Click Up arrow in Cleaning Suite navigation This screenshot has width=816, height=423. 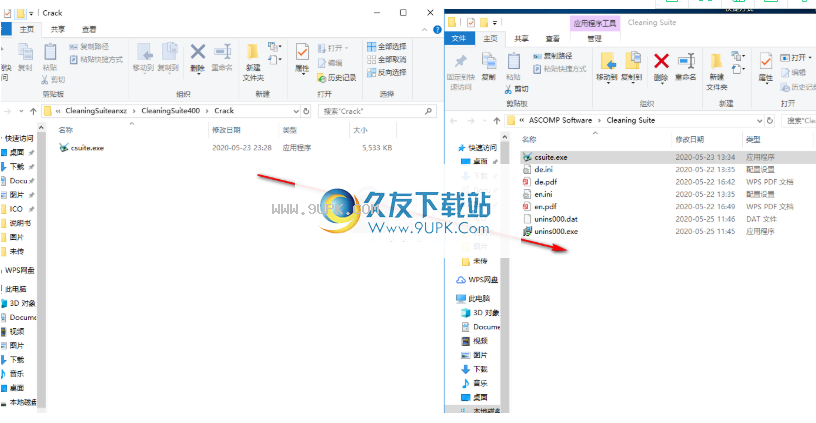tap(496, 120)
